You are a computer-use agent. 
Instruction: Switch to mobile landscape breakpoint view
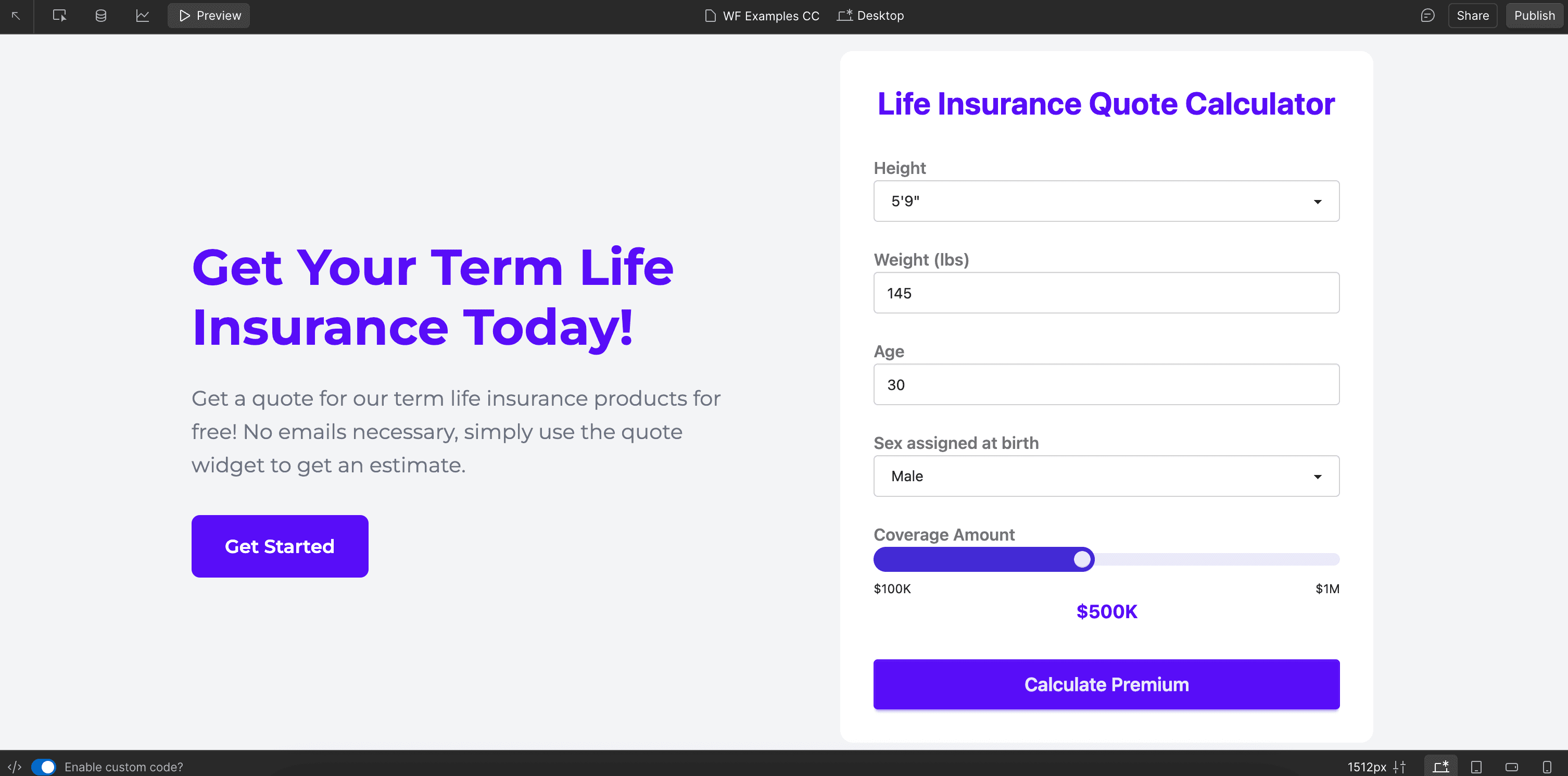(x=1511, y=766)
